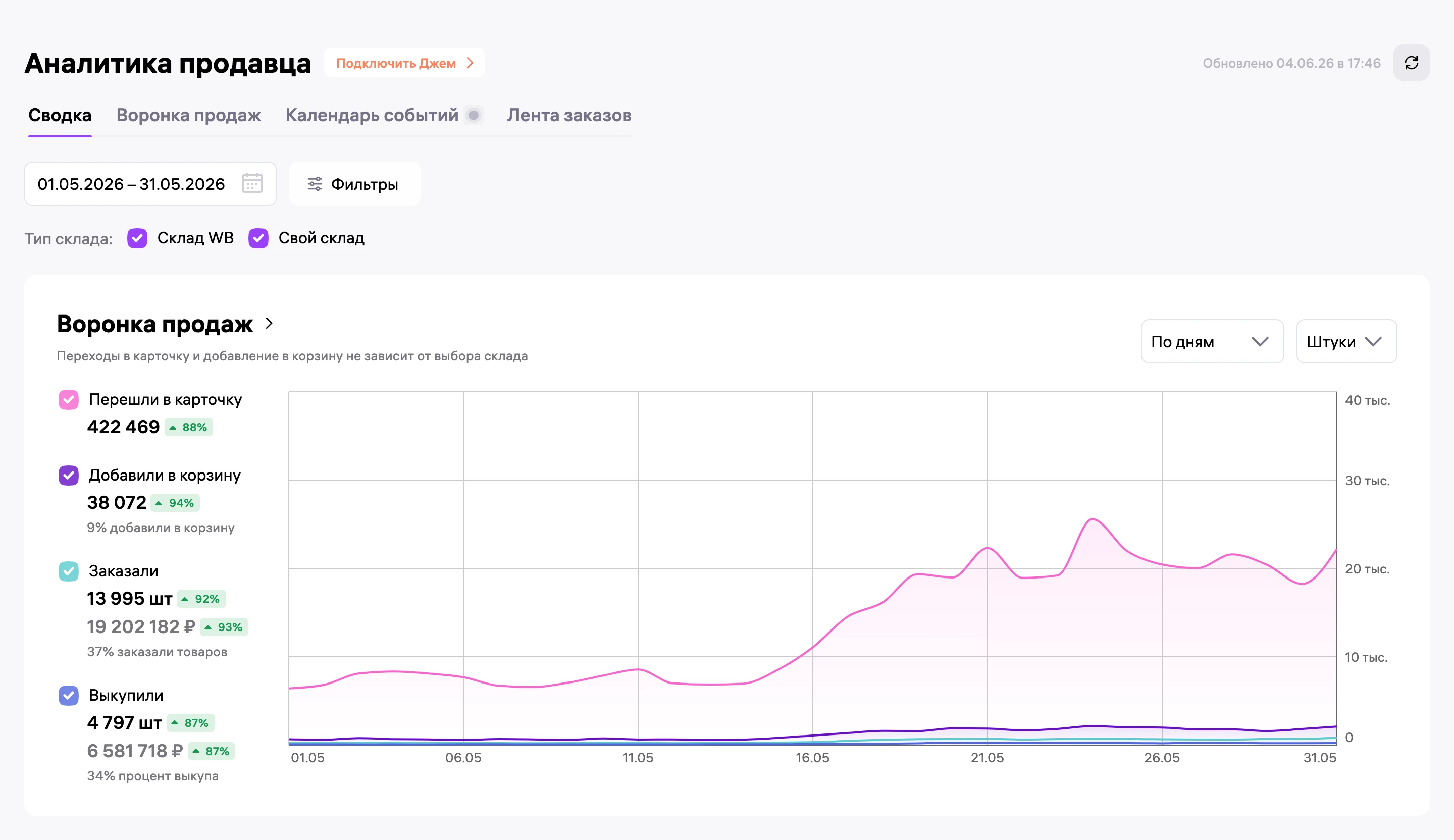
Task: Click 34% процент выкупа text
Action: pos(153,776)
